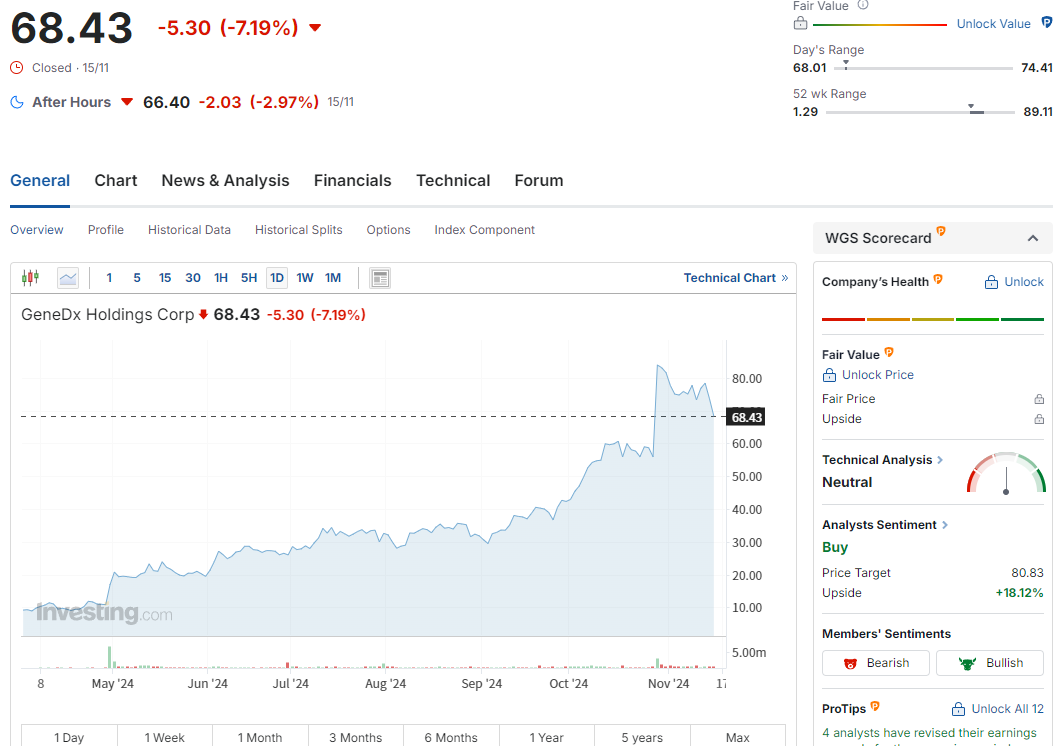This screenshot has width=1062, height=746.
Task: Click the red down arrow beside the price change
Action: click(x=315, y=28)
